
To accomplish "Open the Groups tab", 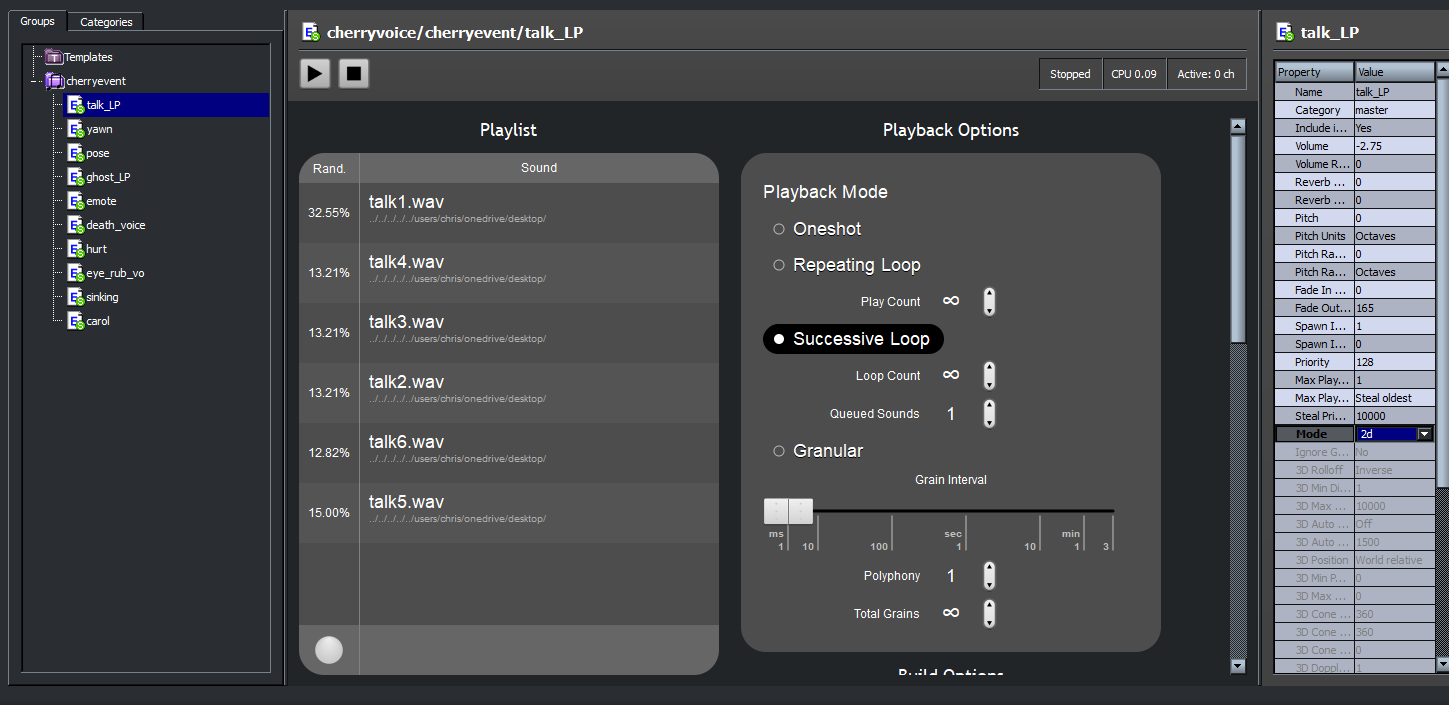I will 38,21.
